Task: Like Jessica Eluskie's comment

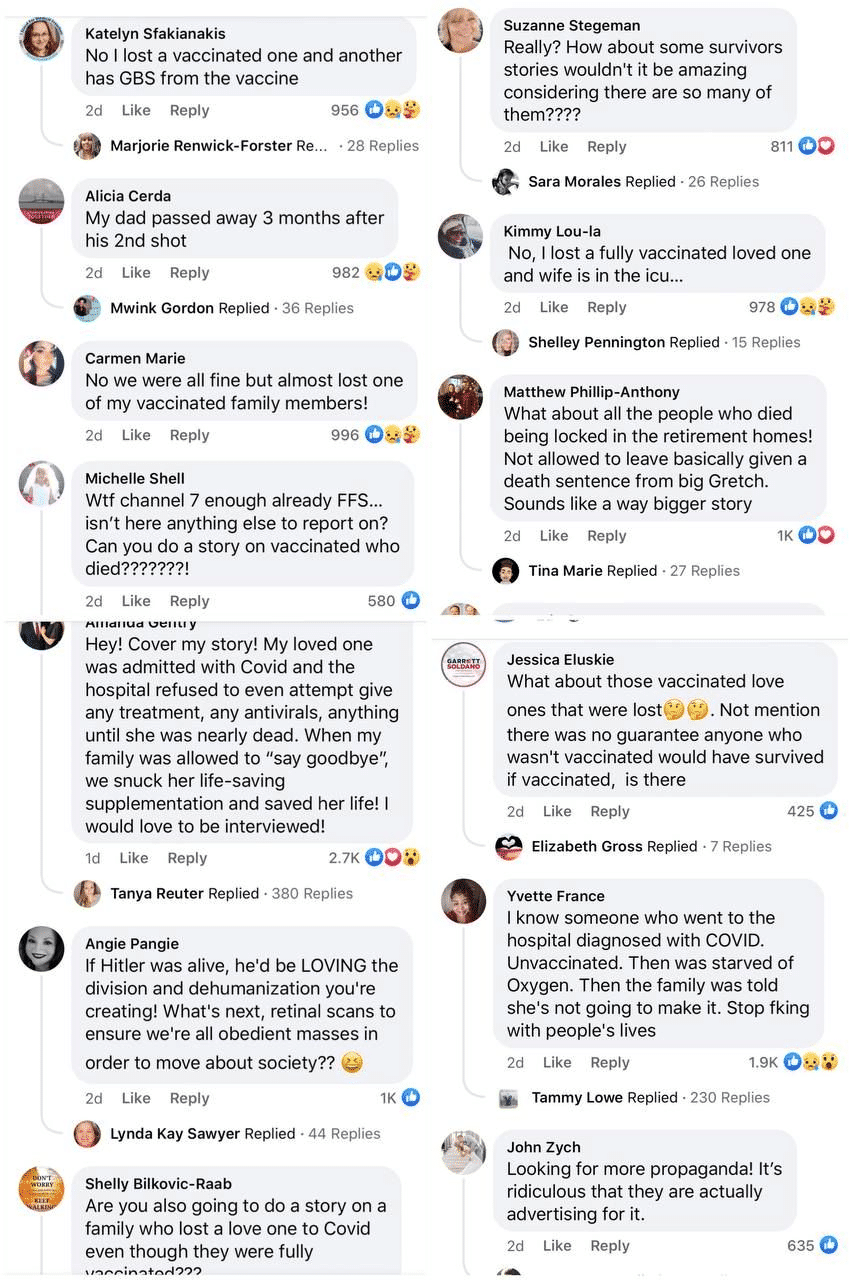Action: pyautogui.click(x=557, y=811)
